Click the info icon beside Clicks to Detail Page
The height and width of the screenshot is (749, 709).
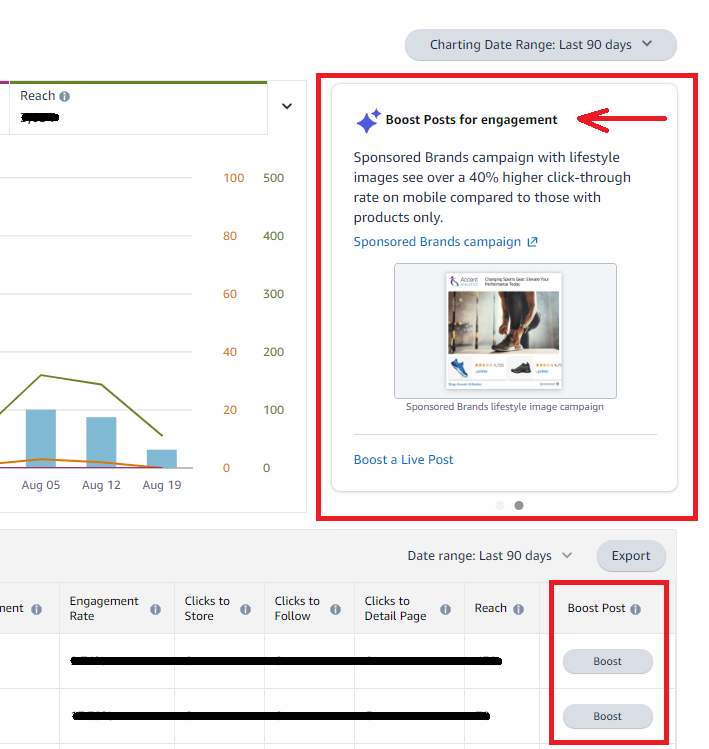click(445, 609)
